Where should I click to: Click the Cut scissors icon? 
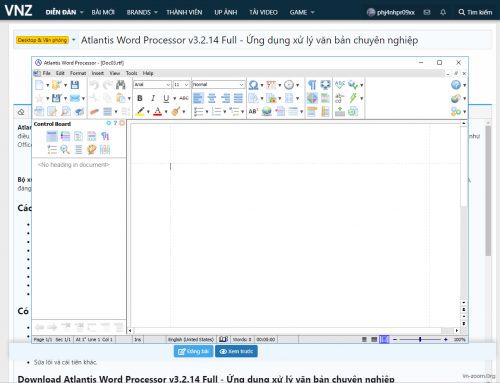(94, 98)
